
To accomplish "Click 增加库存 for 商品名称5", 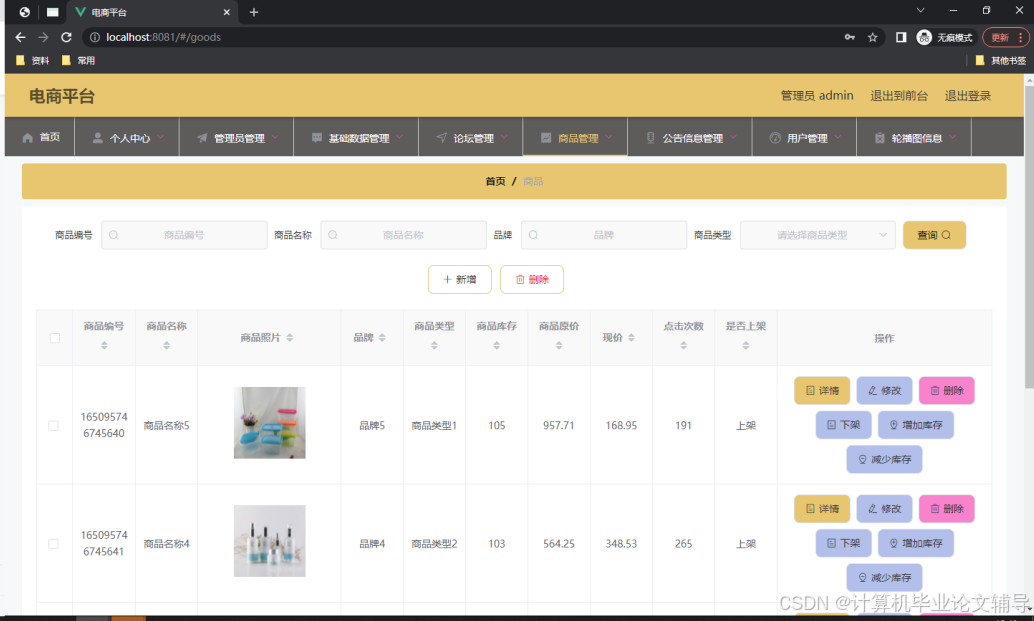I will (916, 425).
